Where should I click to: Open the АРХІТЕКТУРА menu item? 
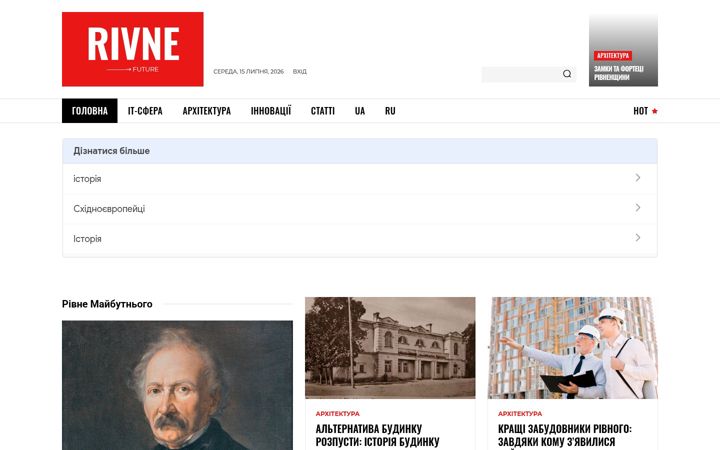pos(207,111)
